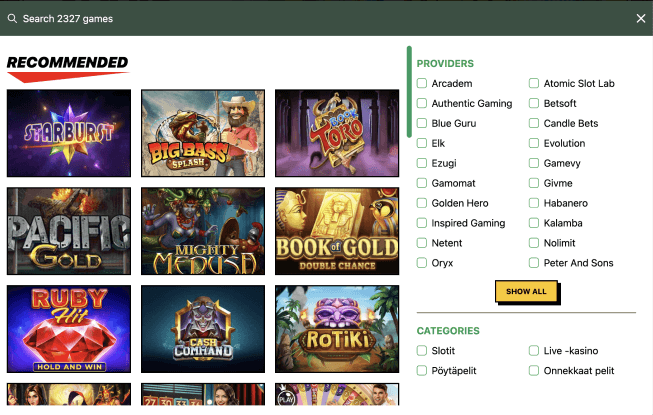
Task: Check the Golden Hero provider
Action: (422, 203)
